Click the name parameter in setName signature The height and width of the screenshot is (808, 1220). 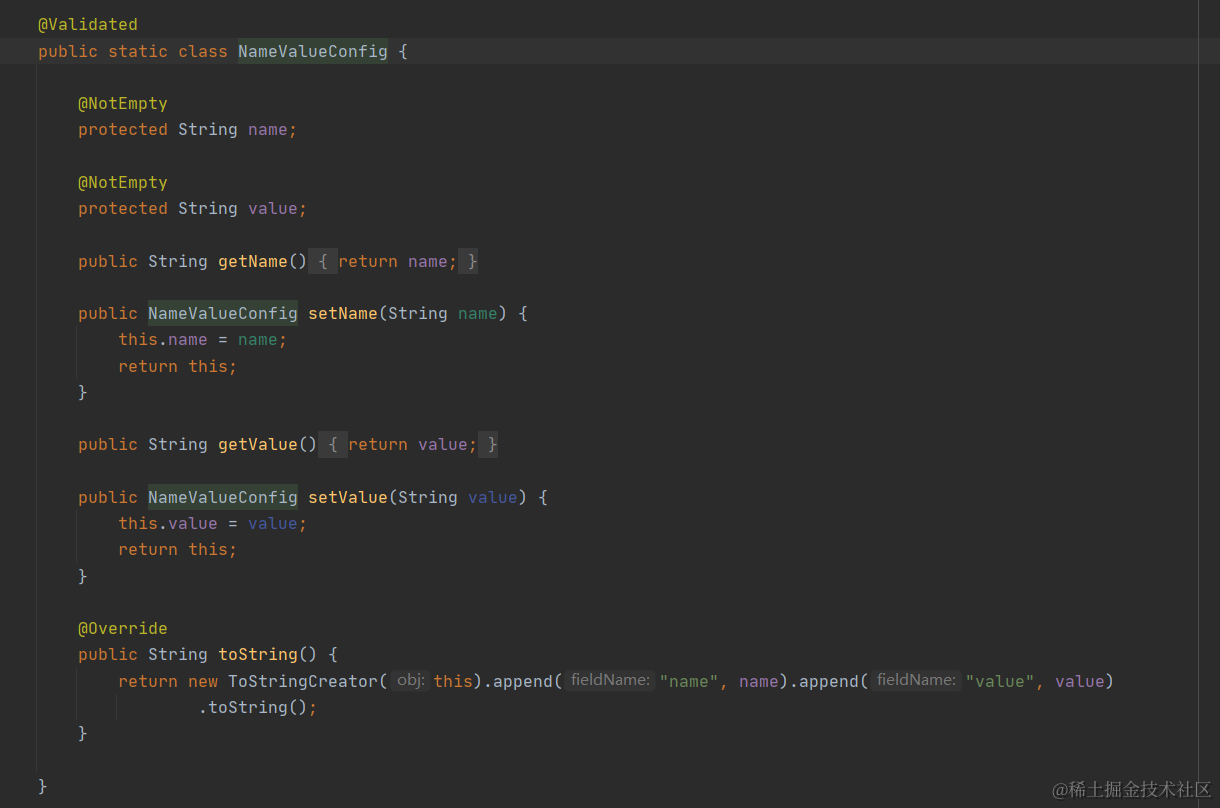[x=478, y=313]
